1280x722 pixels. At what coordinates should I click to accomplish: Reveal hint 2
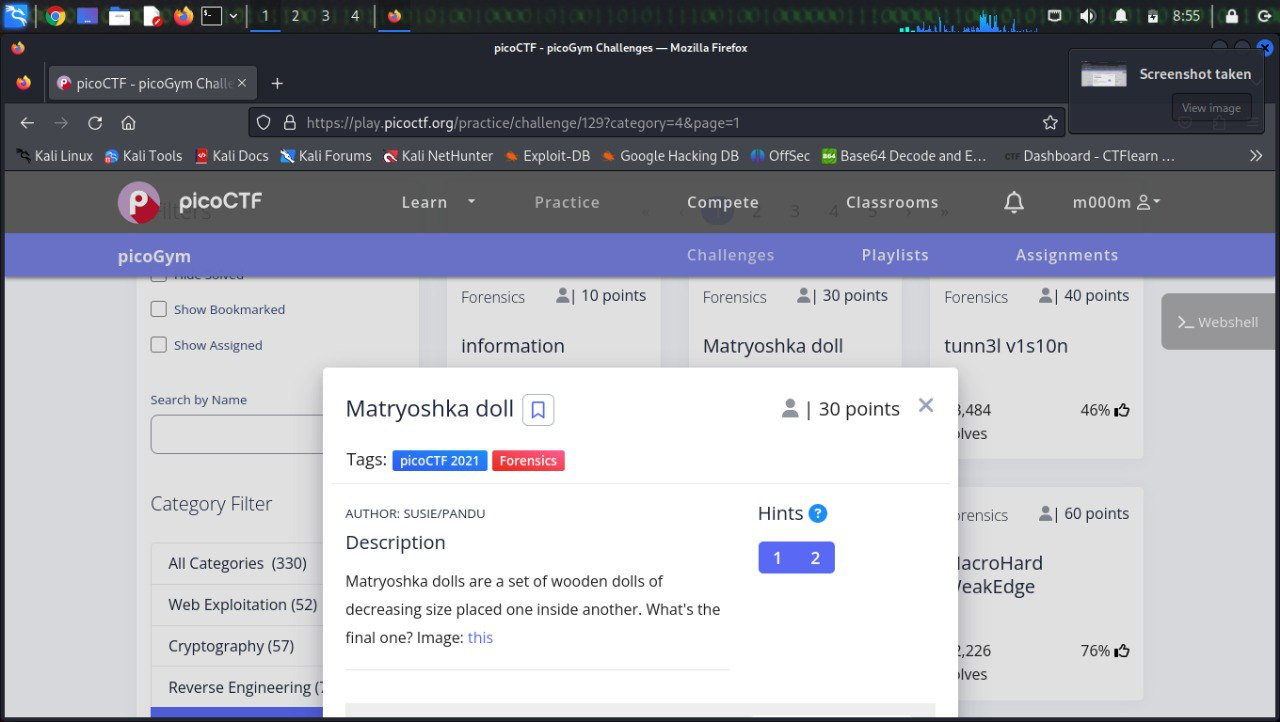tap(815, 558)
